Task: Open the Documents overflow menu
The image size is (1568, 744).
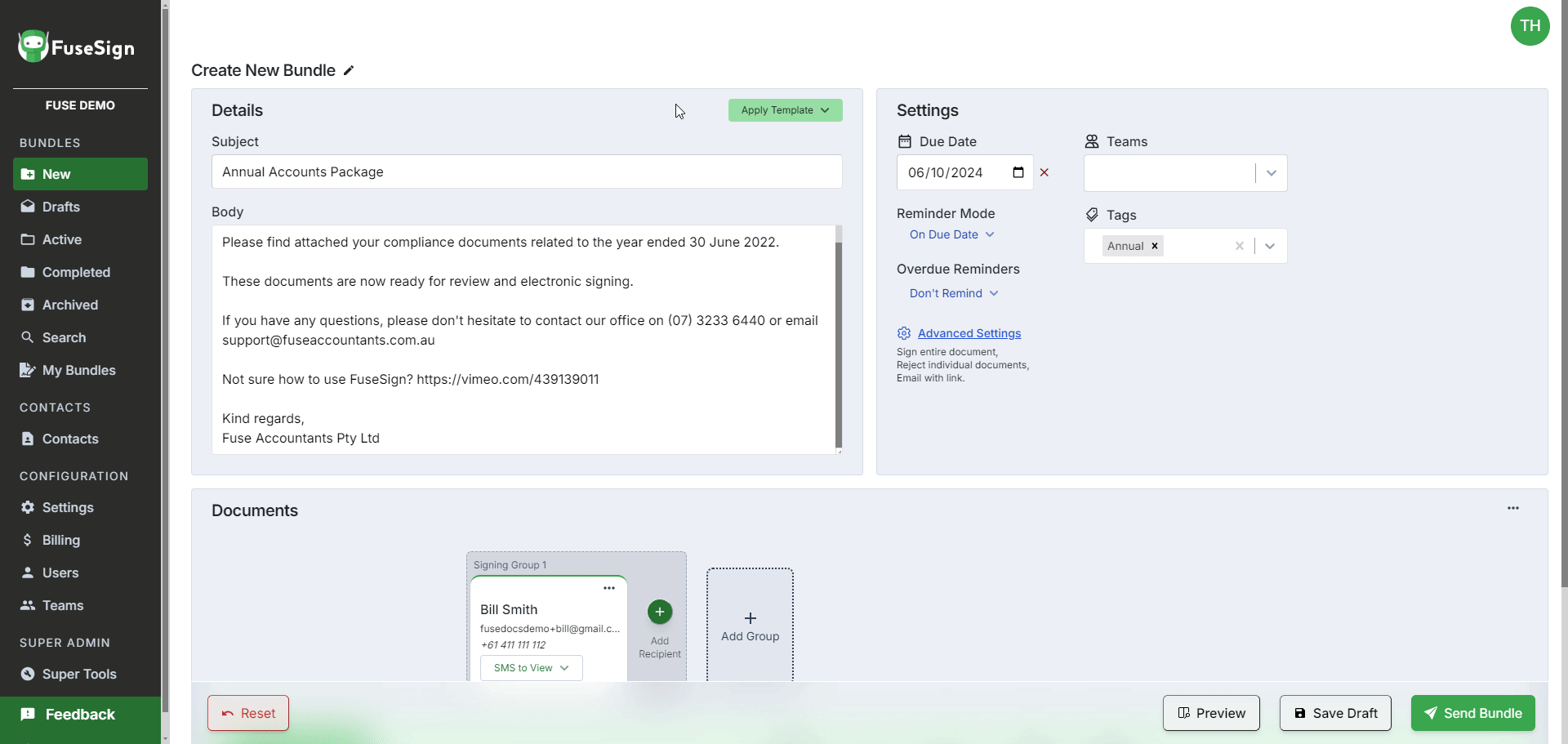Action: pos(1513,507)
